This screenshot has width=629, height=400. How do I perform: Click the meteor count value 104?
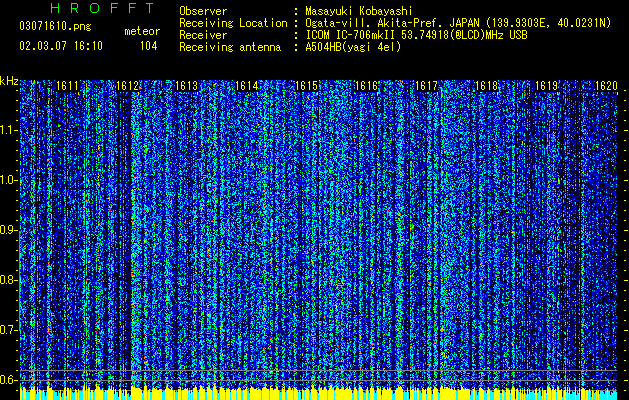pos(148,46)
